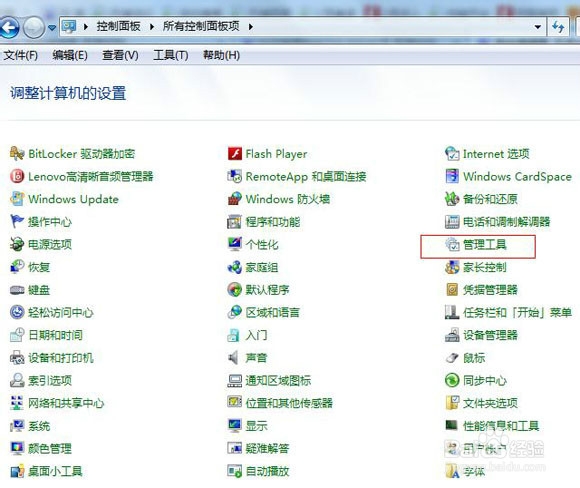Open 任务栏和「开始」菜单 link
This screenshot has height=488, width=580.
tap(517, 312)
